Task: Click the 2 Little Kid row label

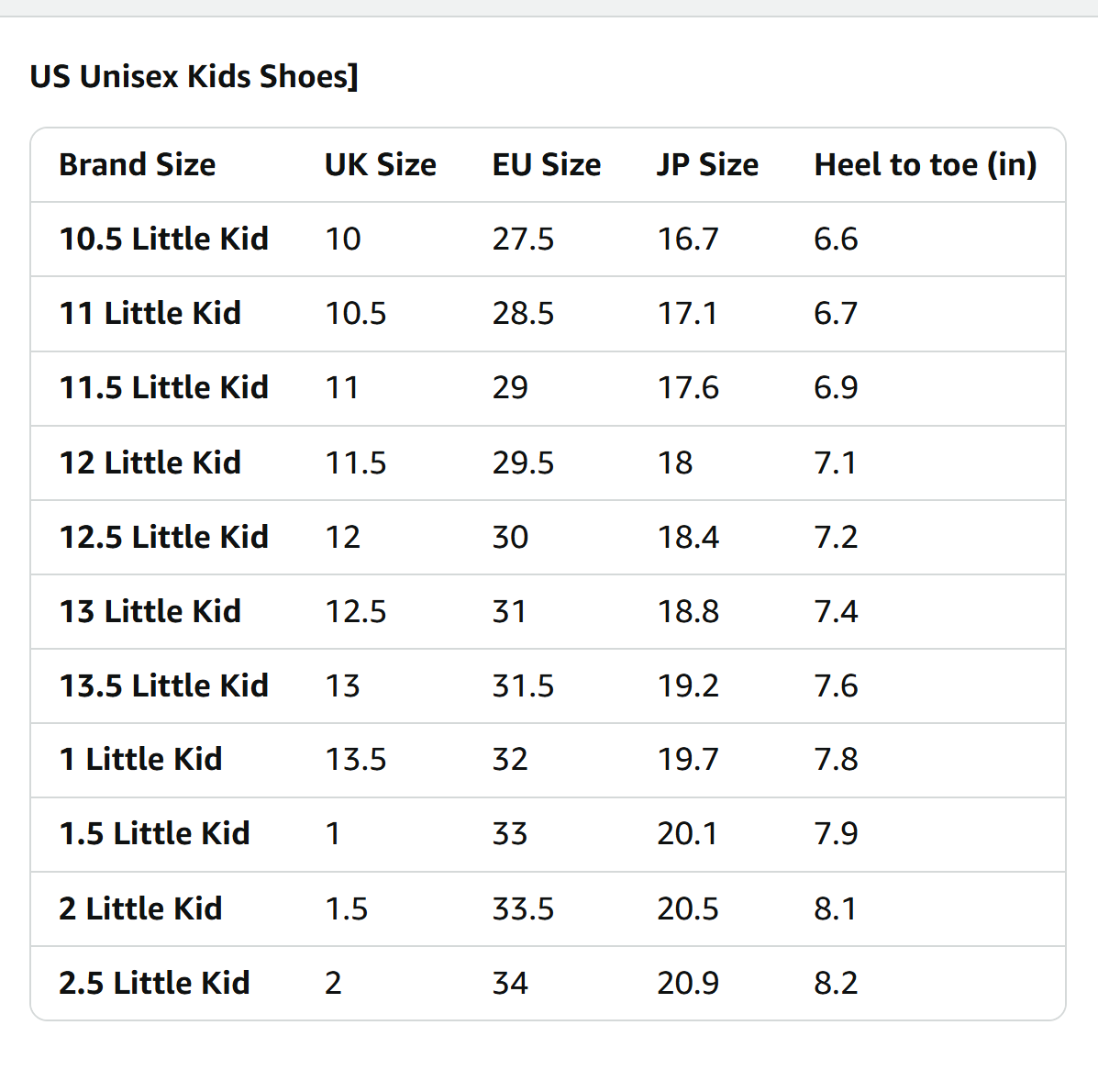Action: click(140, 908)
